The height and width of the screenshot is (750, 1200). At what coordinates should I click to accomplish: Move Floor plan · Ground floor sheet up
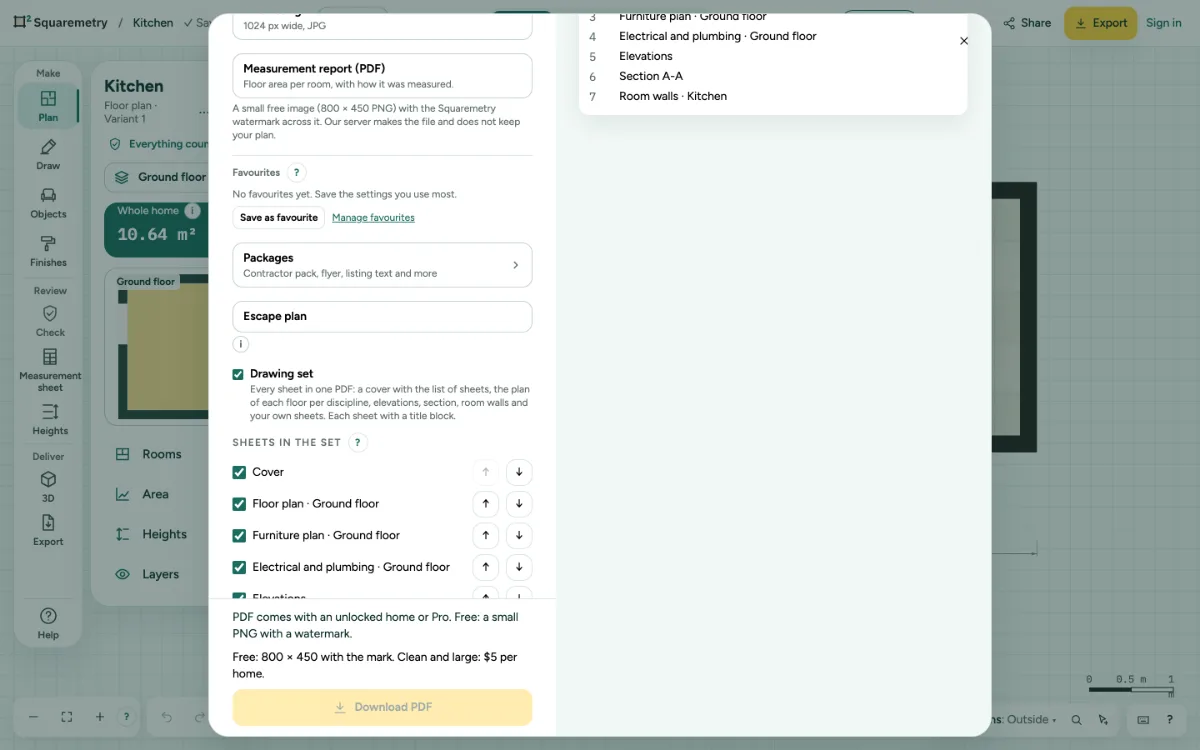(485, 504)
